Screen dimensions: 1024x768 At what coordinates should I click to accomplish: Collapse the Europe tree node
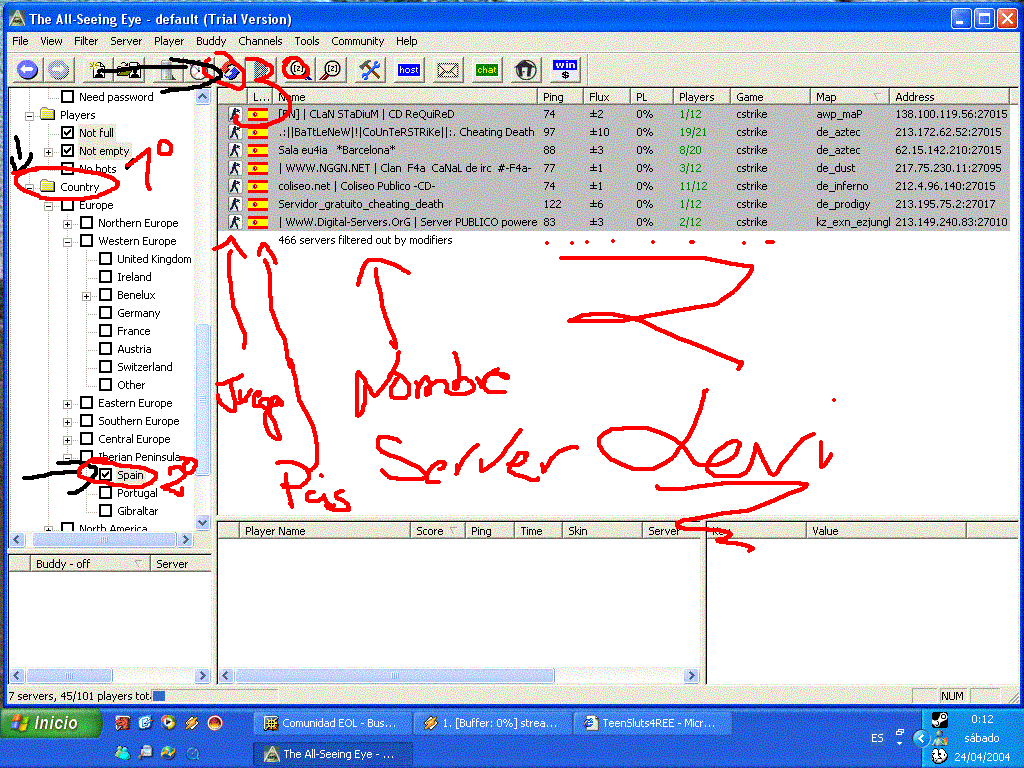(x=48, y=206)
